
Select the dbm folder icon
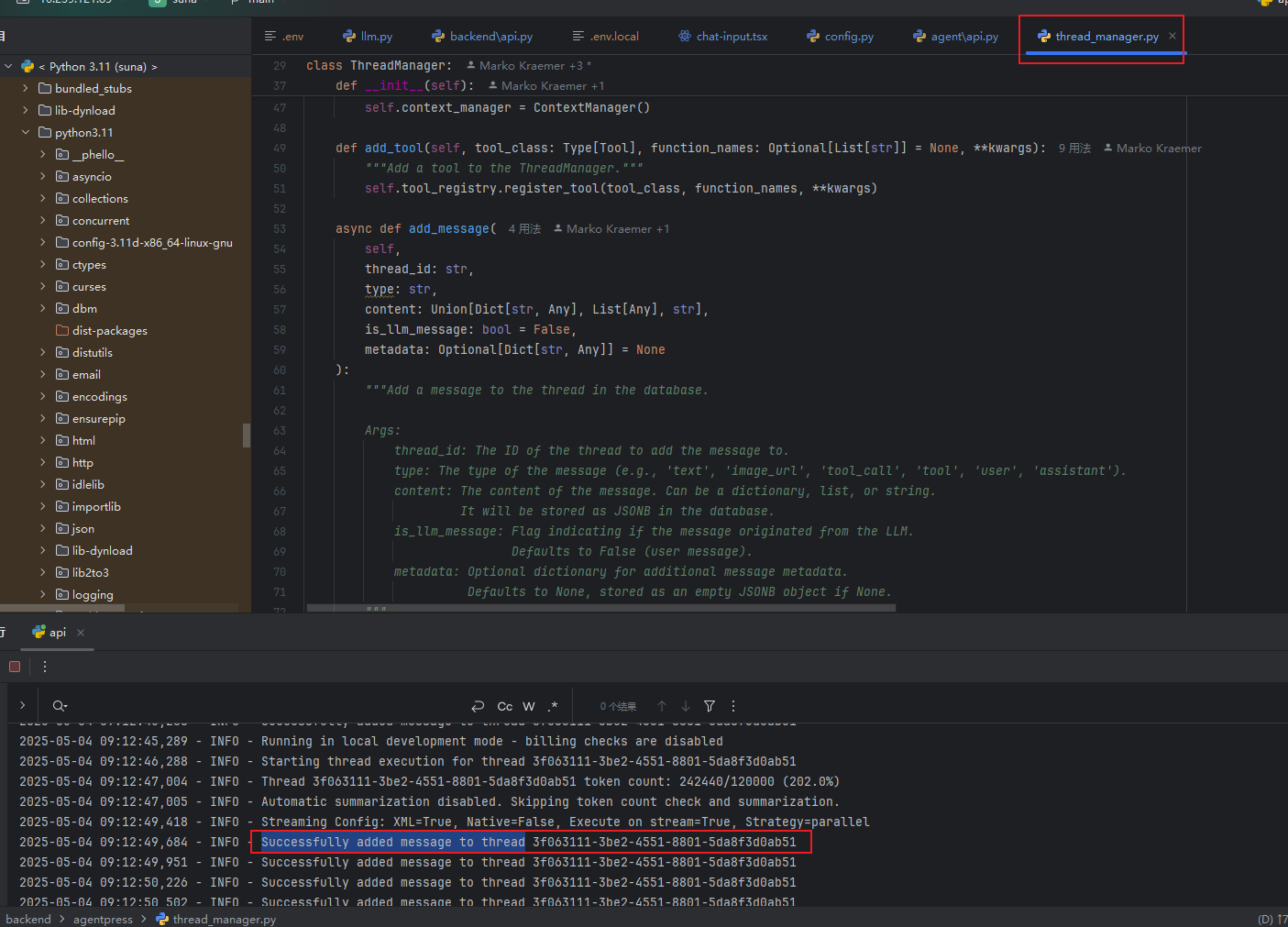(62, 308)
